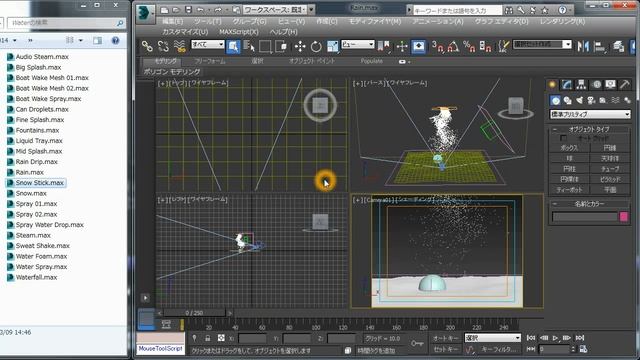Viewport: 640px width, 360px height.
Task: Click the 3ds Max application logo button
Action: tap(145, 13)
